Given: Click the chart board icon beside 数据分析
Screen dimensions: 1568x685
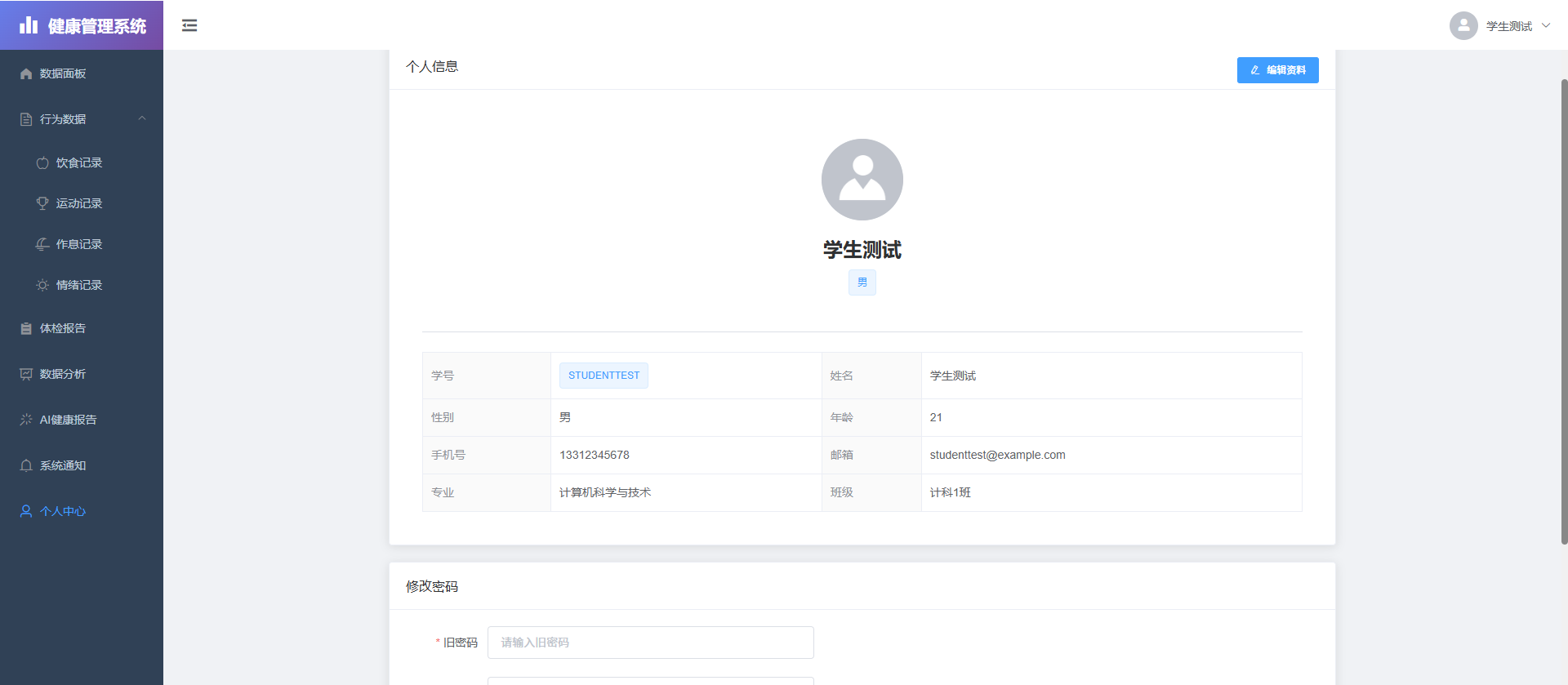Looking at the screenshot, I should 26,374.
